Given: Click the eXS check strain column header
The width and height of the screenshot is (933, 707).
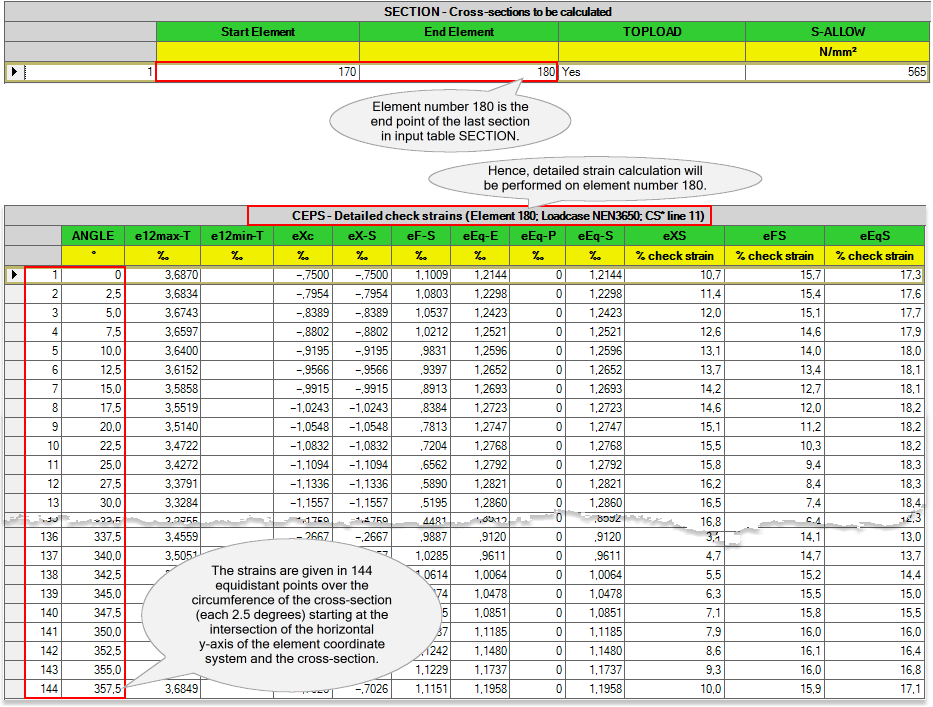Looking at the screenshot, I should [675, 236].
